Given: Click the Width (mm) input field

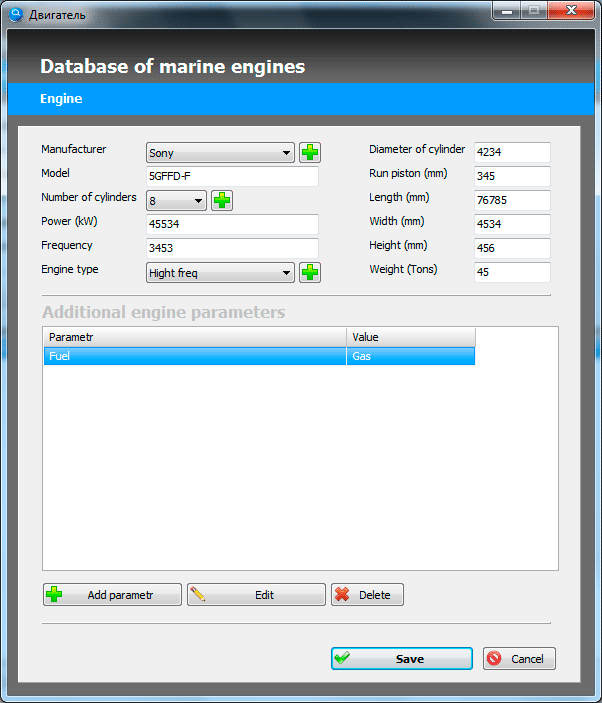Looking at the screenshot, I should click(x=512, y=224).
